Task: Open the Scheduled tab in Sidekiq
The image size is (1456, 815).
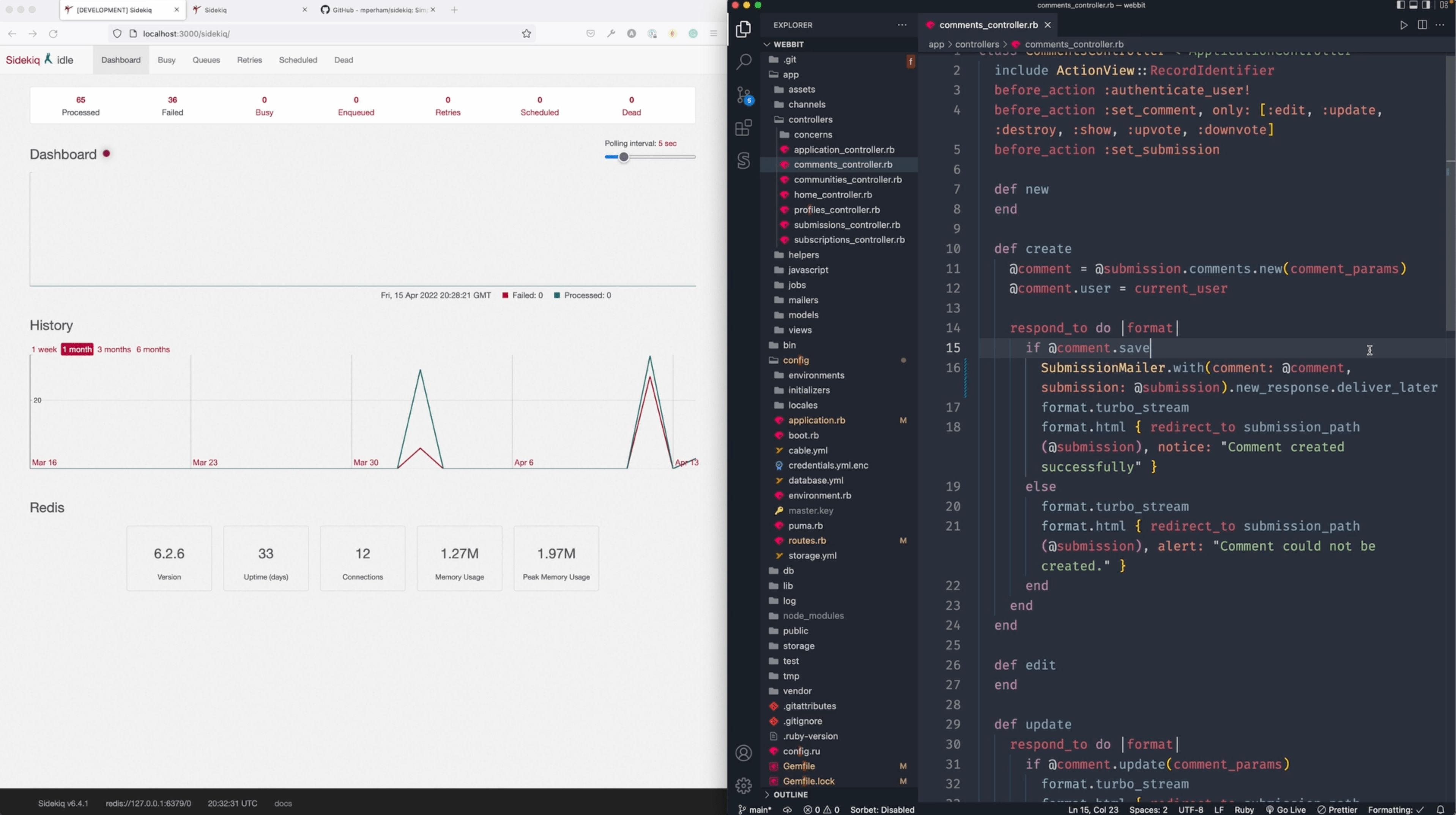Action: pyautogui.click(x=298, y=60)
